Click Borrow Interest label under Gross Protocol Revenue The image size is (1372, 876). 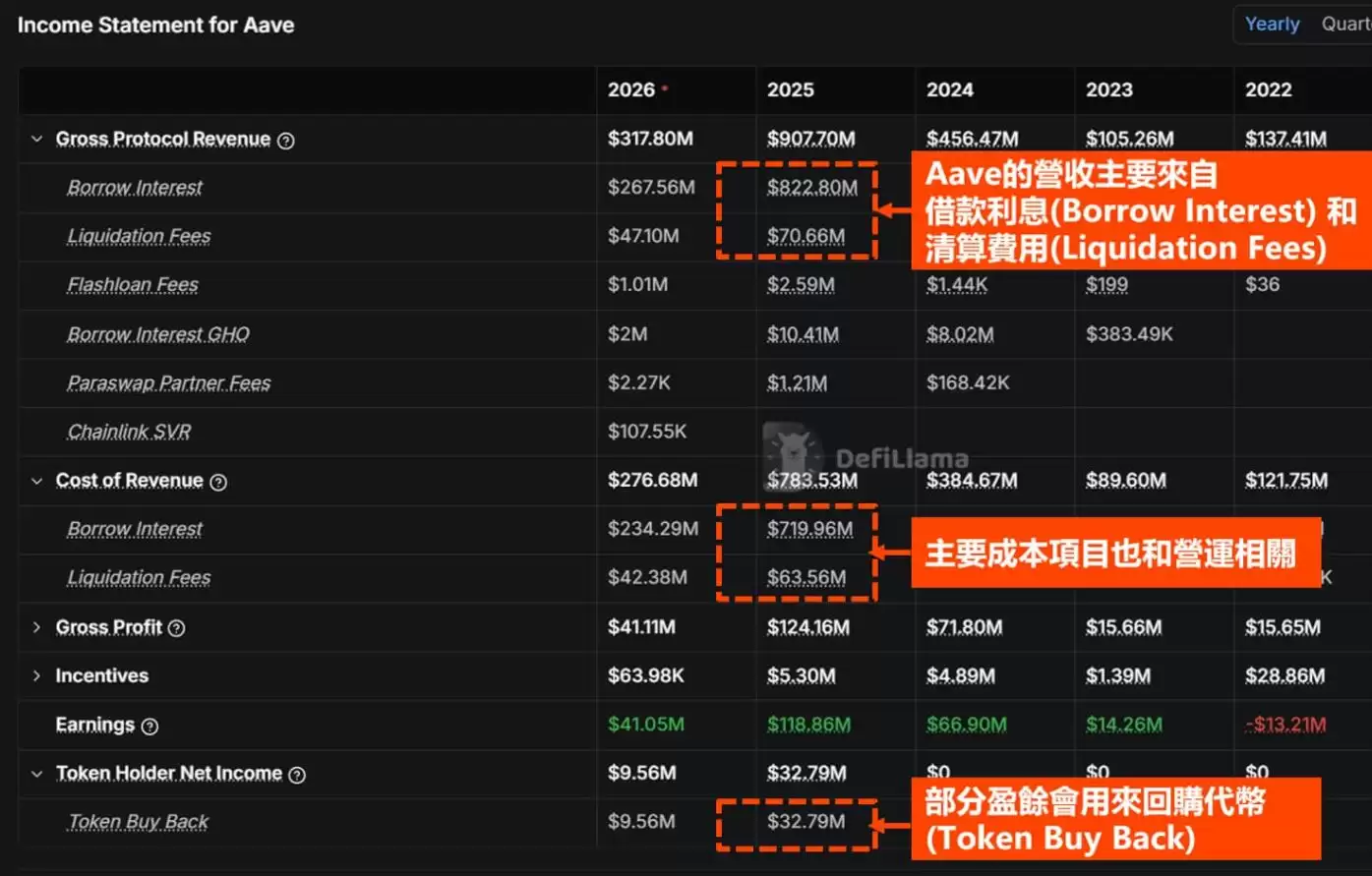click(135, 188)
